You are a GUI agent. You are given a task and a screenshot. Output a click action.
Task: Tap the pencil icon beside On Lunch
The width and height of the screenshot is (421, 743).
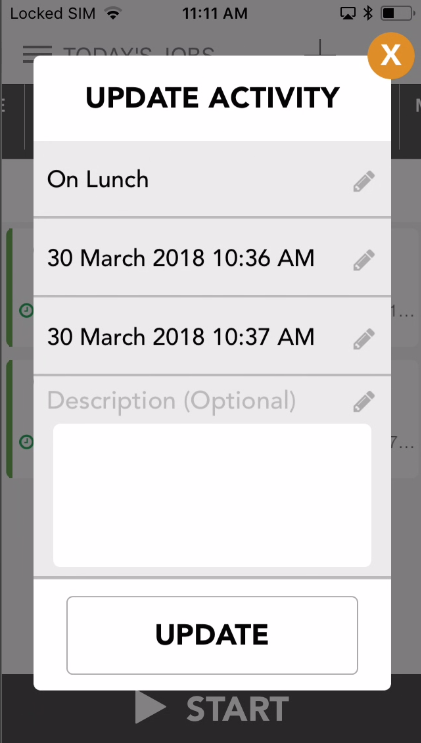click(364, 181)
